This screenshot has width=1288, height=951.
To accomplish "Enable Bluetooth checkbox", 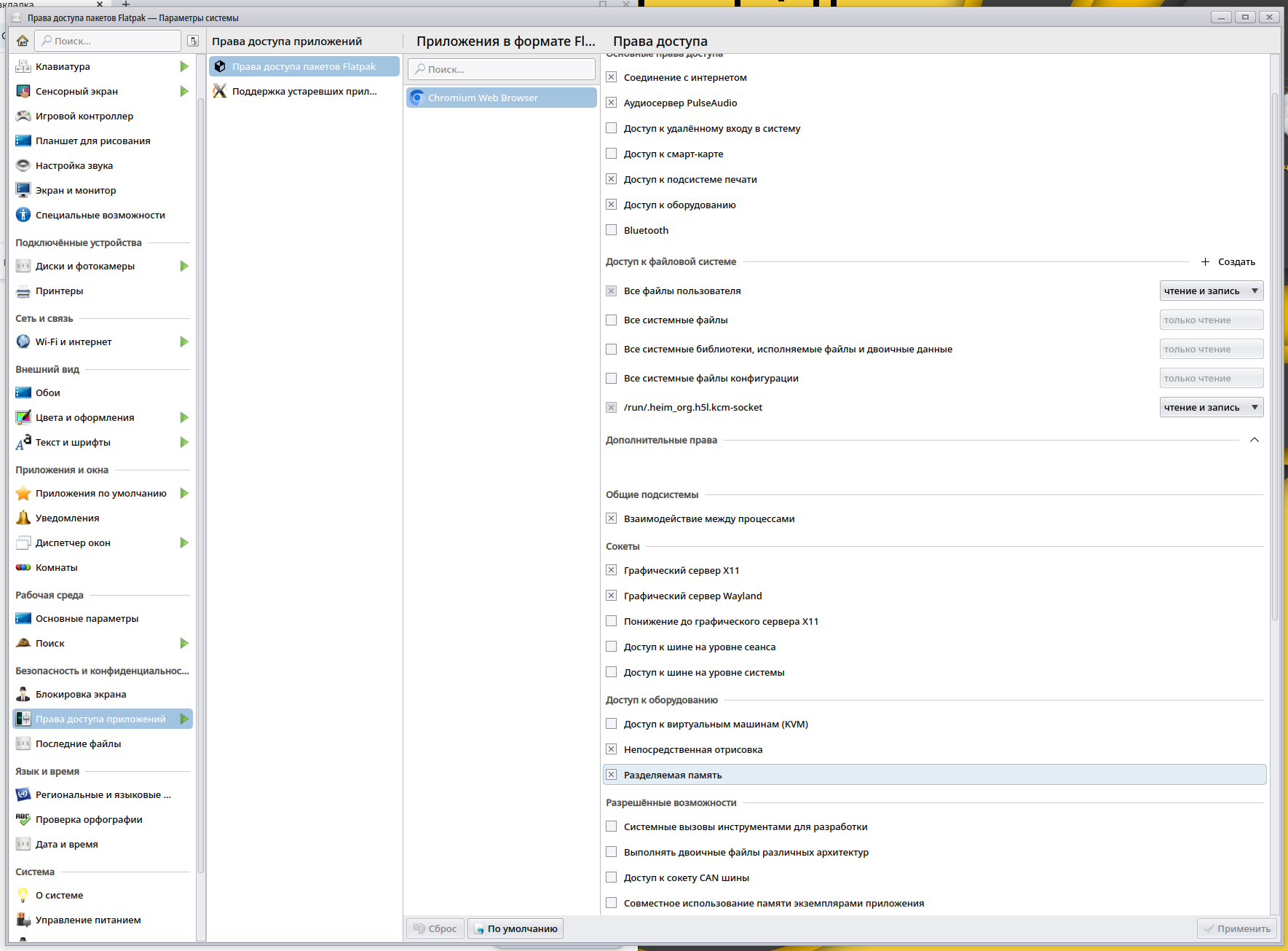I will 612,230.
